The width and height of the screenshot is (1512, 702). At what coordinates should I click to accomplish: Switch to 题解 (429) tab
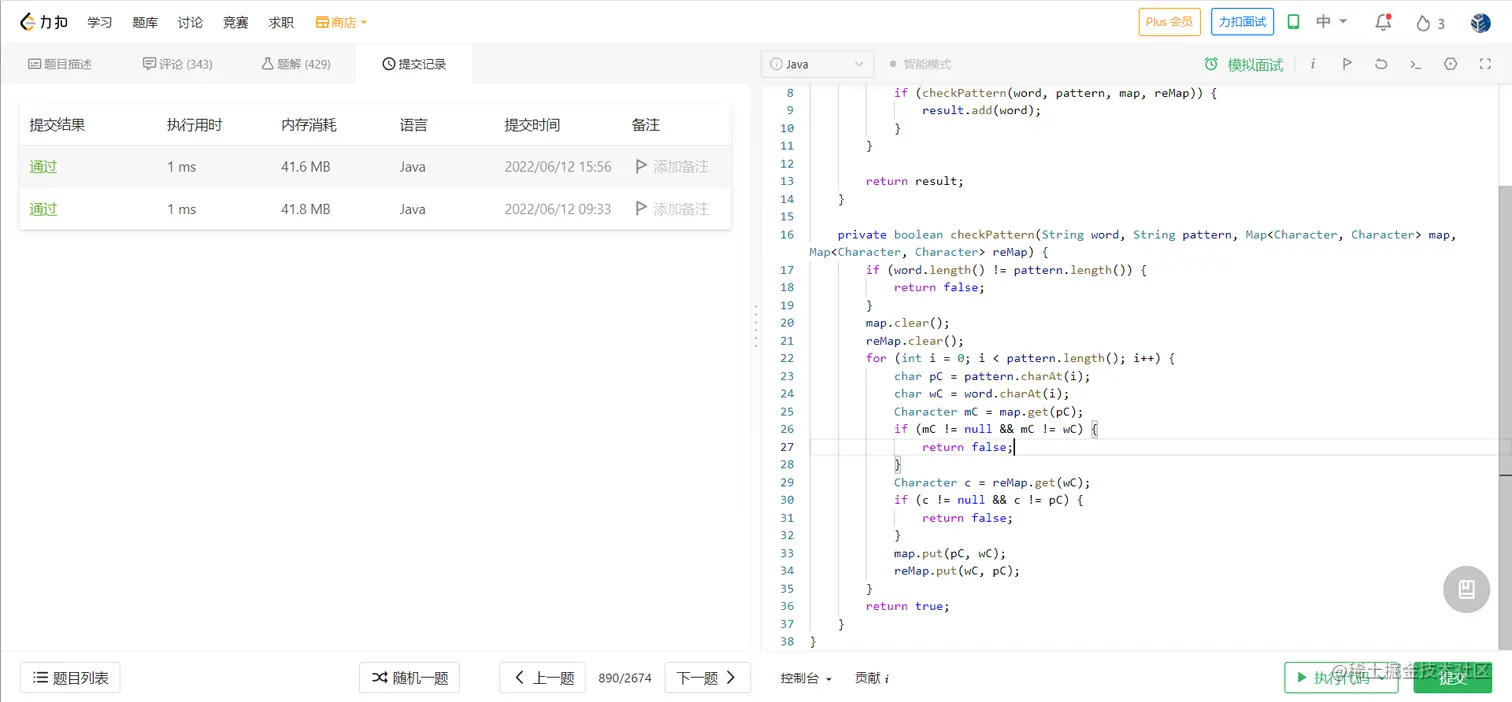point(296,64)
